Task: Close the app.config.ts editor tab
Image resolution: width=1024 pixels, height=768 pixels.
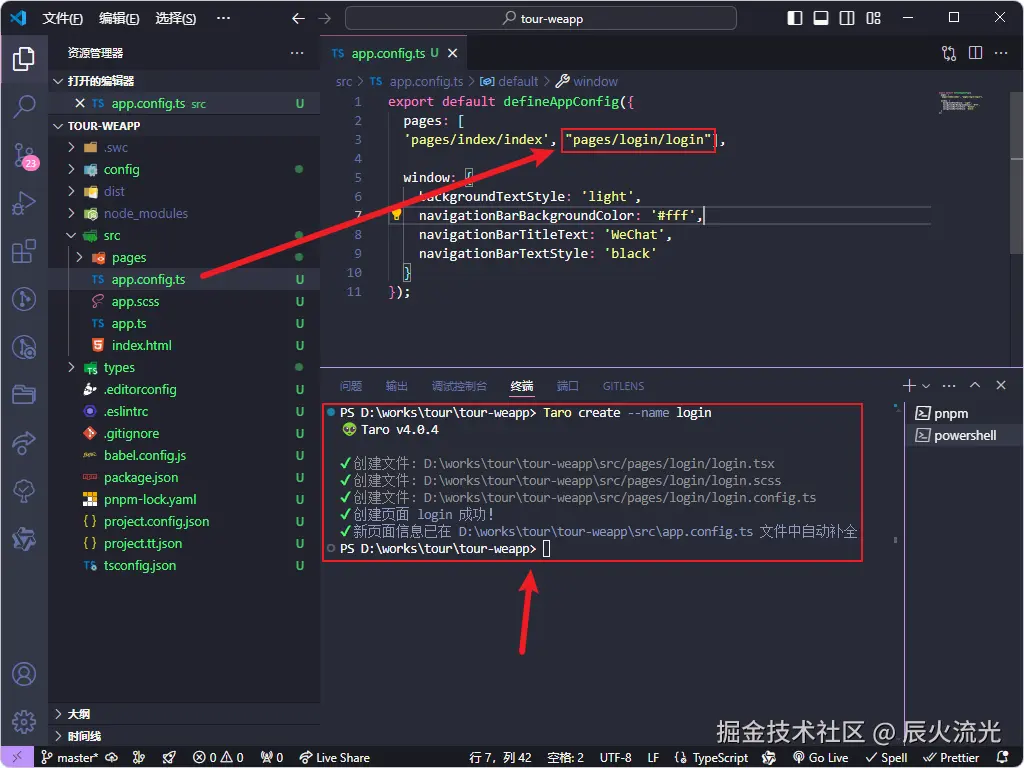Action: coord(453,54)
